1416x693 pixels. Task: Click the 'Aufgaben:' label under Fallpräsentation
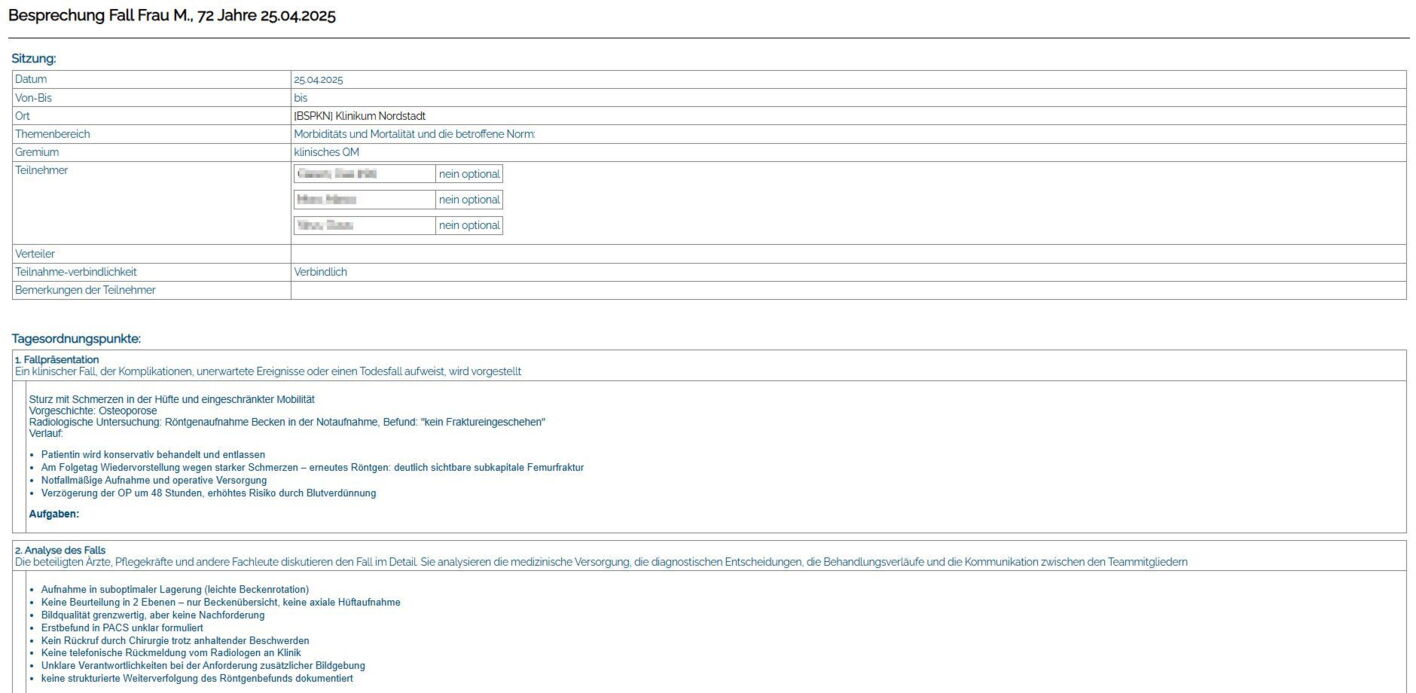[x=54, y=514]
